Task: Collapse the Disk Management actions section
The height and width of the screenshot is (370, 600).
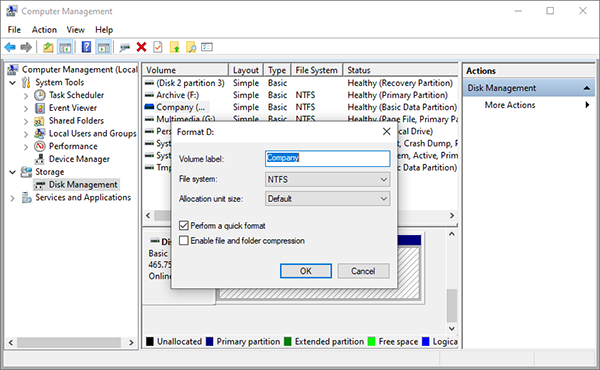Action: pos(587,88)
